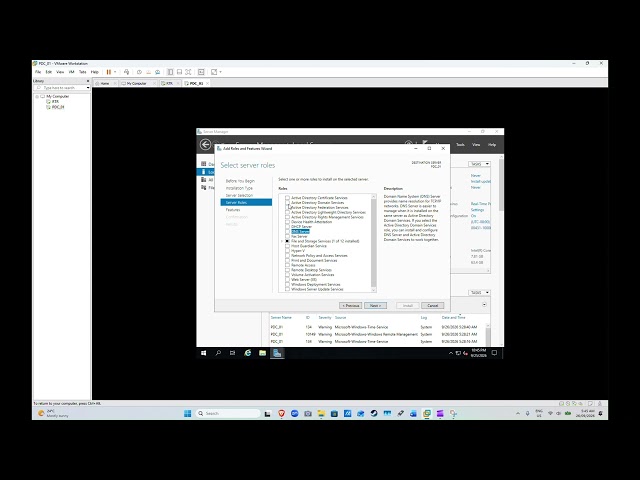The height and width of the screenshot is (480, 640).
Task: Click the revert to snapshot icon
Action: [148, 72]
